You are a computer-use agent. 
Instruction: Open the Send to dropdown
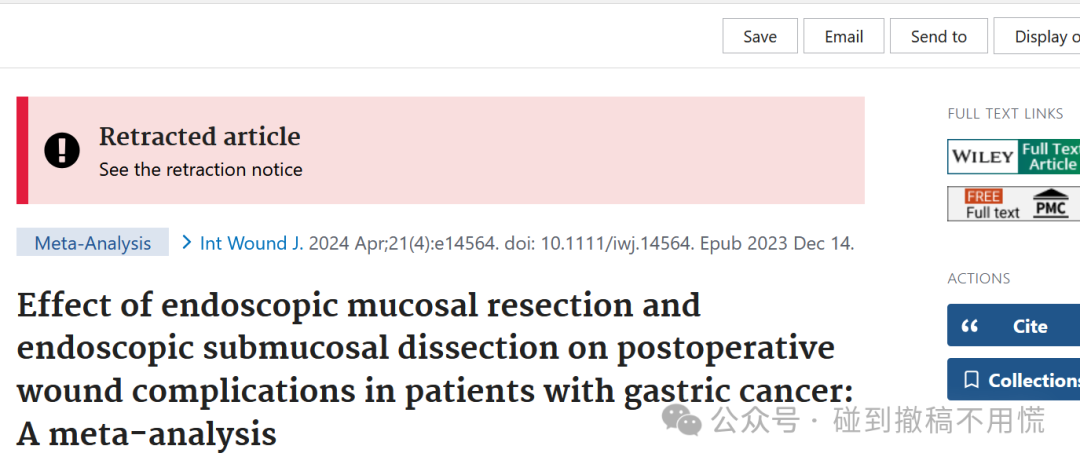(939, 36)
